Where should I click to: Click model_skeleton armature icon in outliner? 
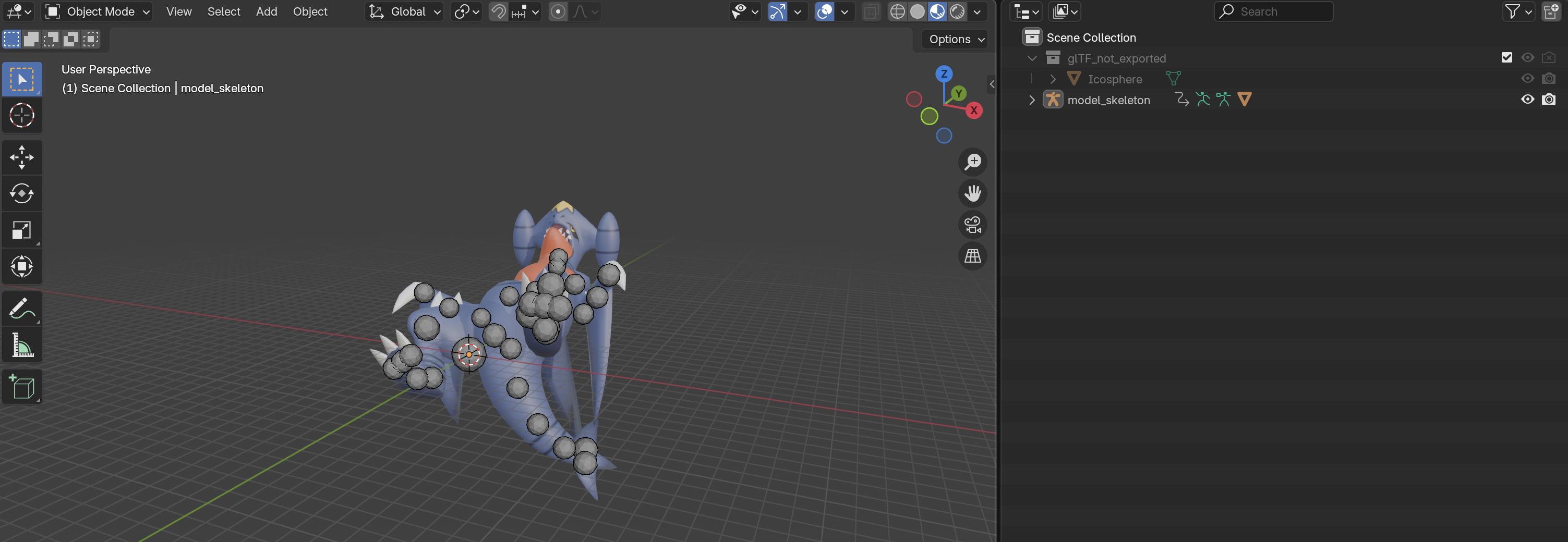pyautogui.click(x=1053, y=99)
